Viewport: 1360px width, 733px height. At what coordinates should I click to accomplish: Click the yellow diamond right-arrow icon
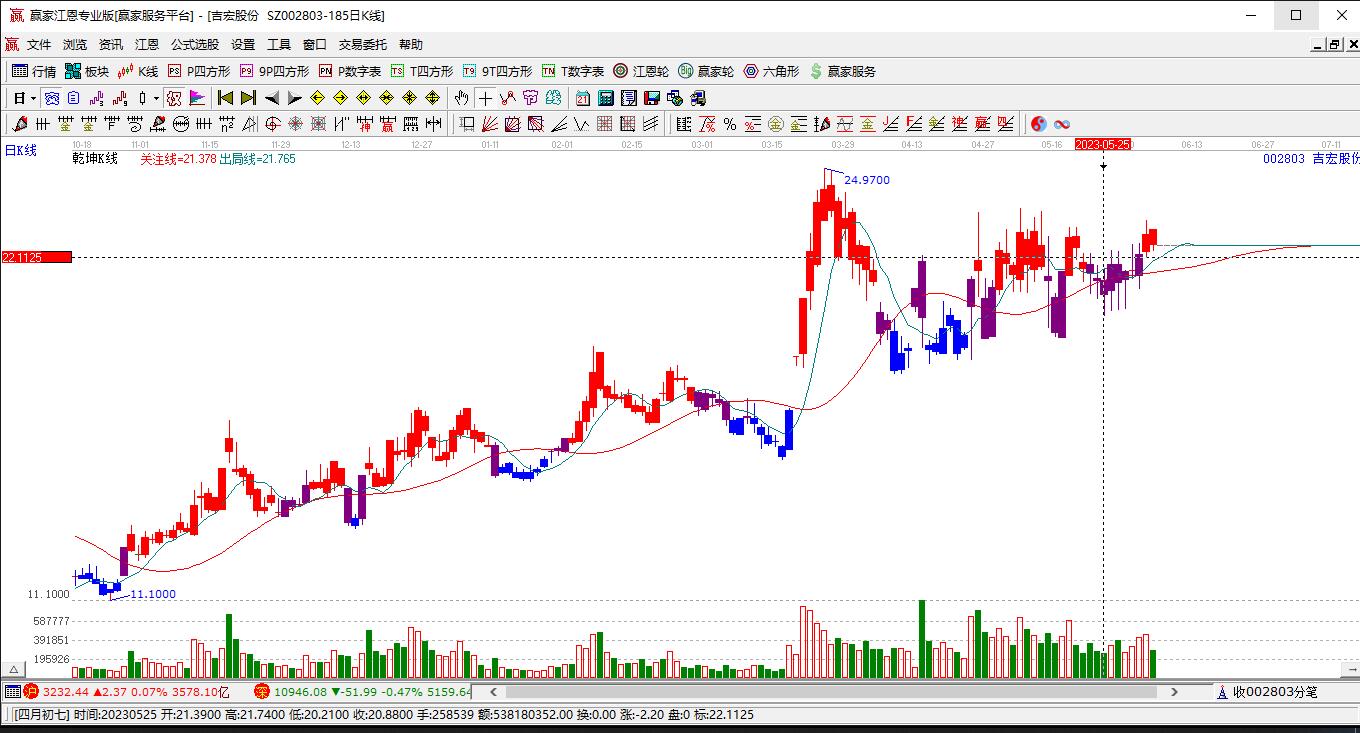click(340, 98)
